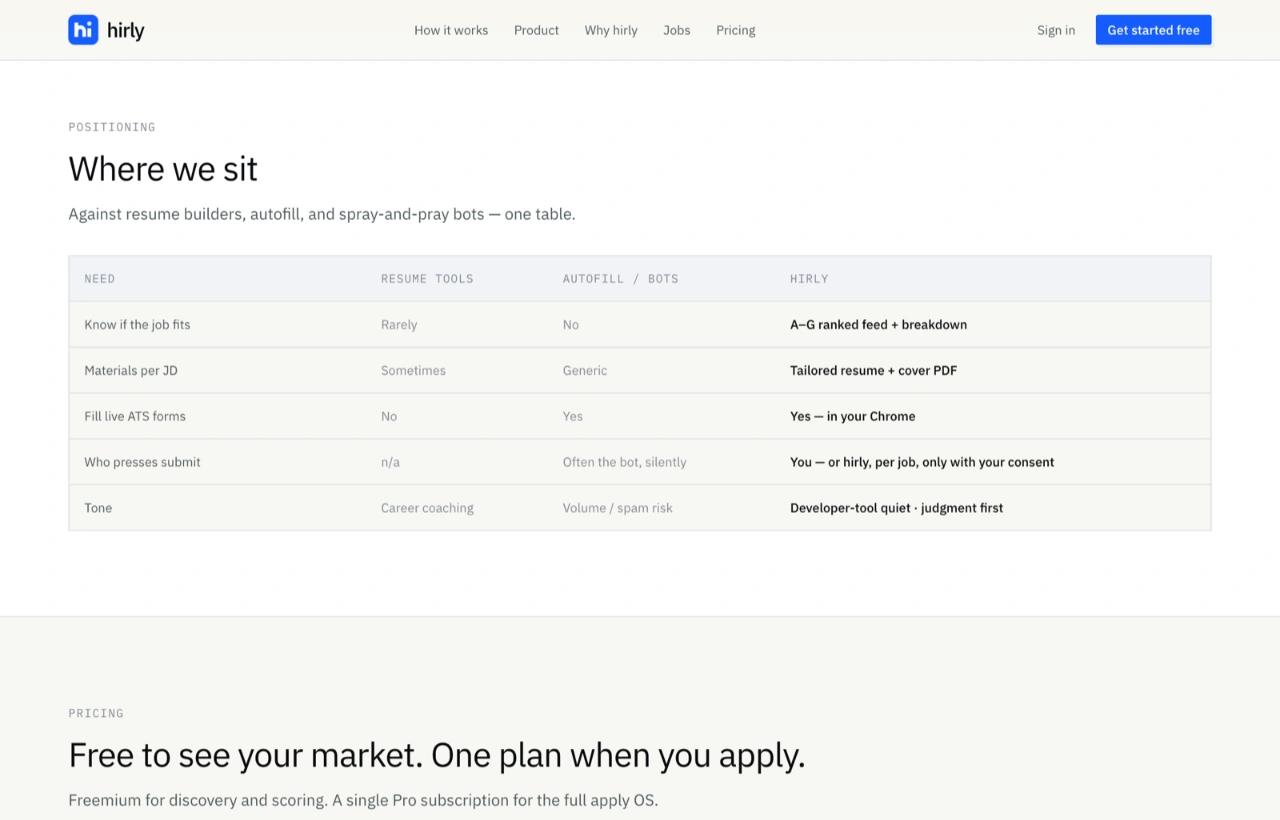The image size is (1280, 820).
Task: Click the 'Tone' row label
Action: tap(98, 509)
